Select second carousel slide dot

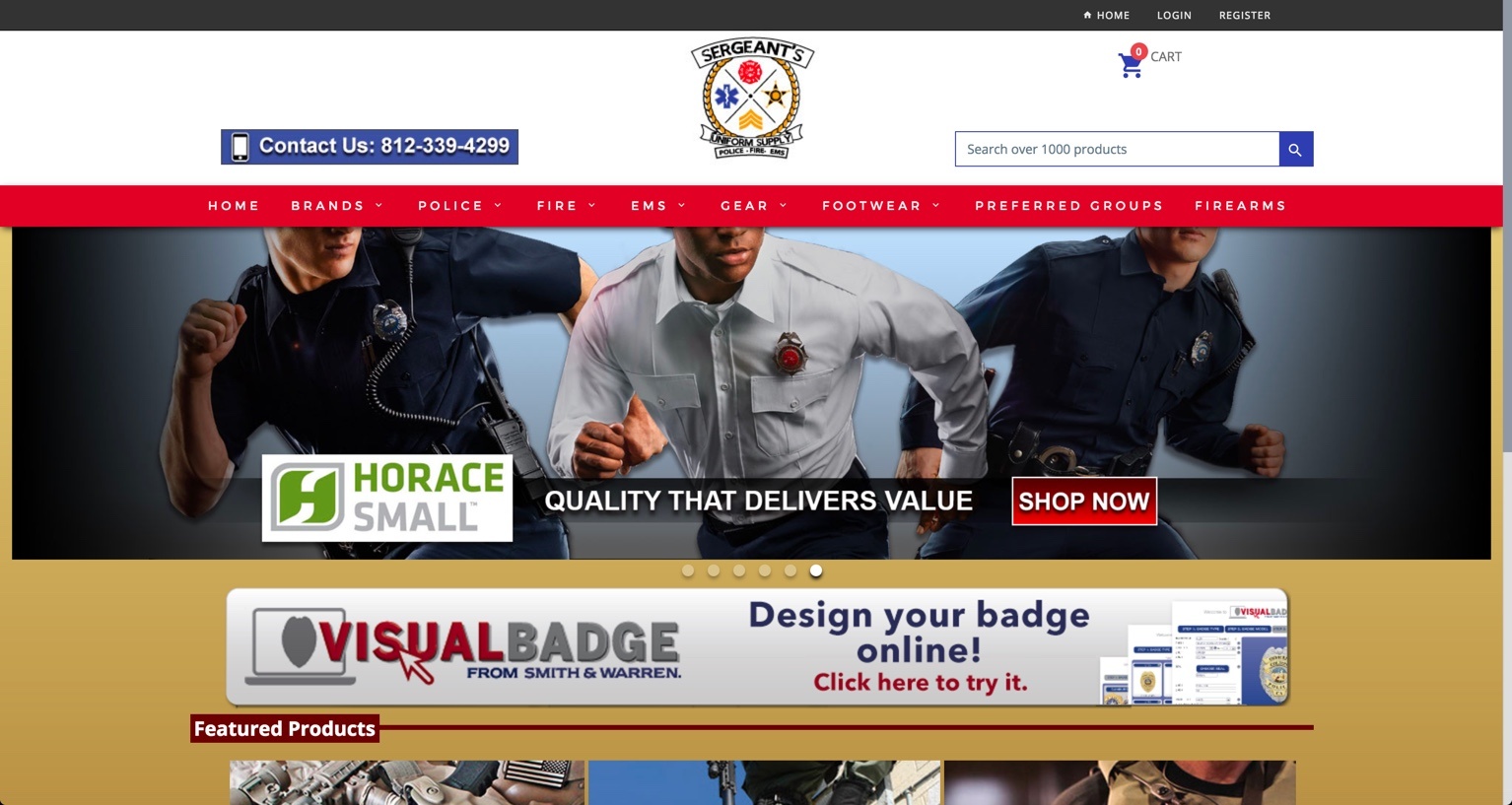click(714, 570)
